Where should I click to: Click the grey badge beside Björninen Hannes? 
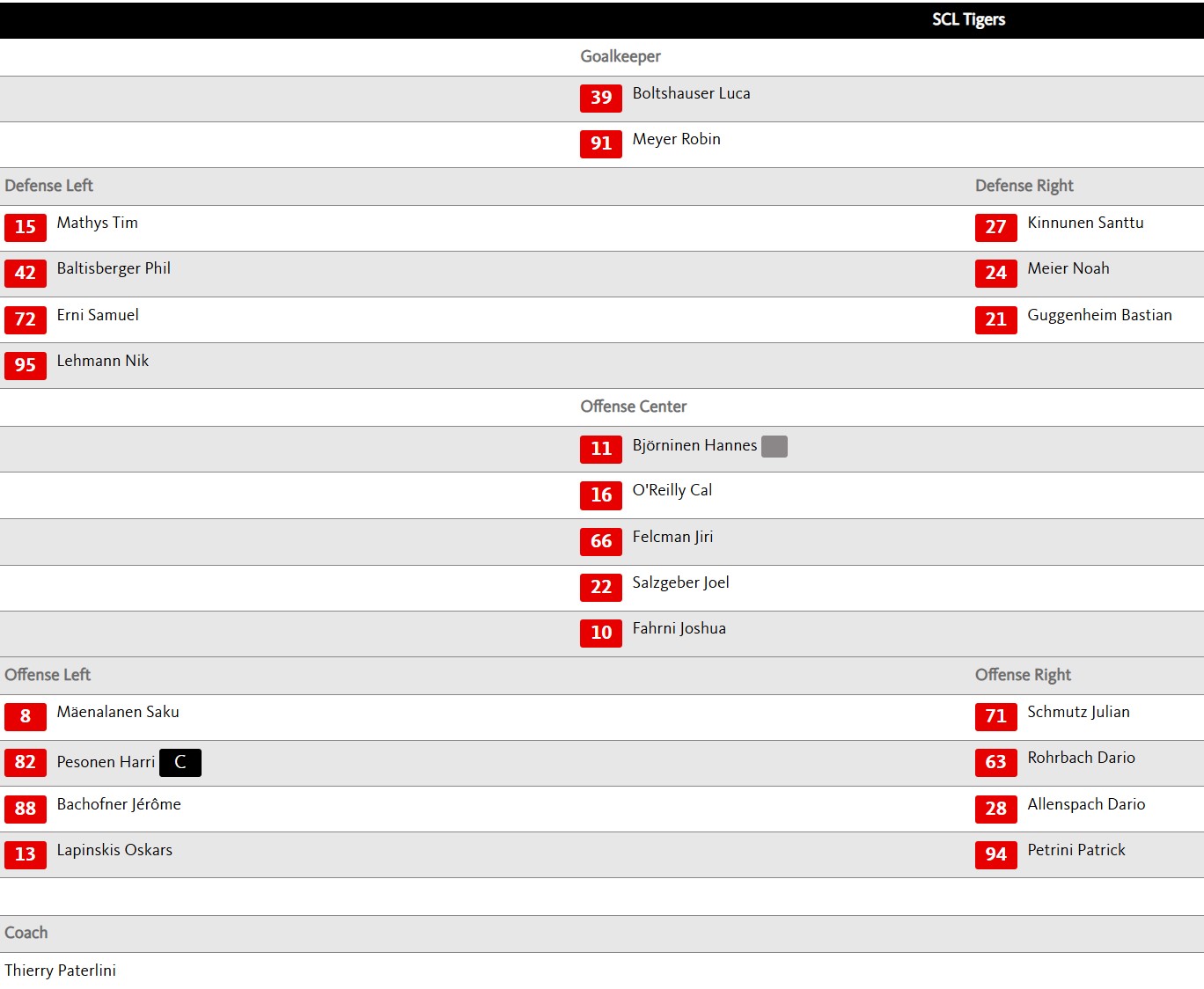(775, 447)
